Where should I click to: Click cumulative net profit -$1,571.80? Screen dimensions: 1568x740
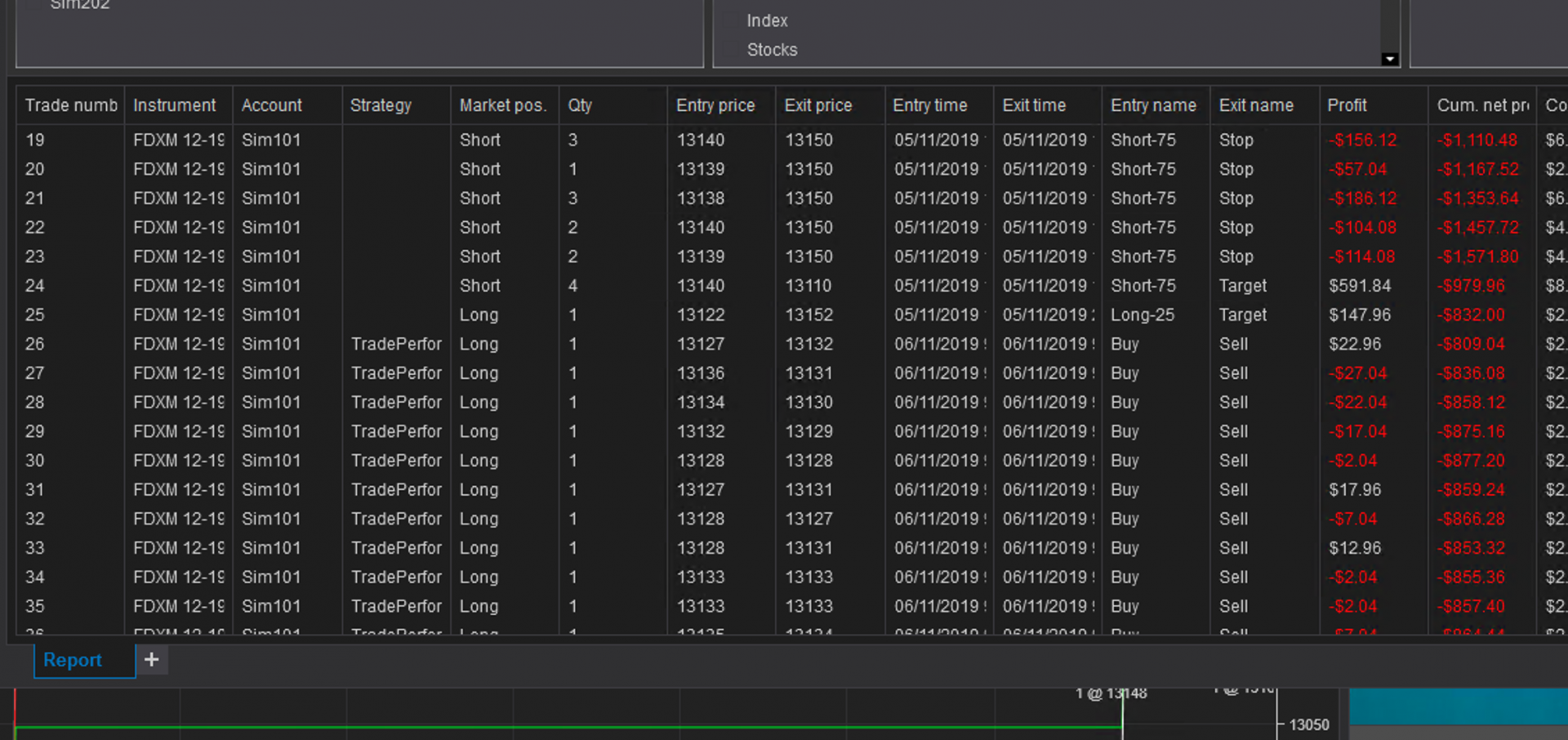(x=1477, y=257)
